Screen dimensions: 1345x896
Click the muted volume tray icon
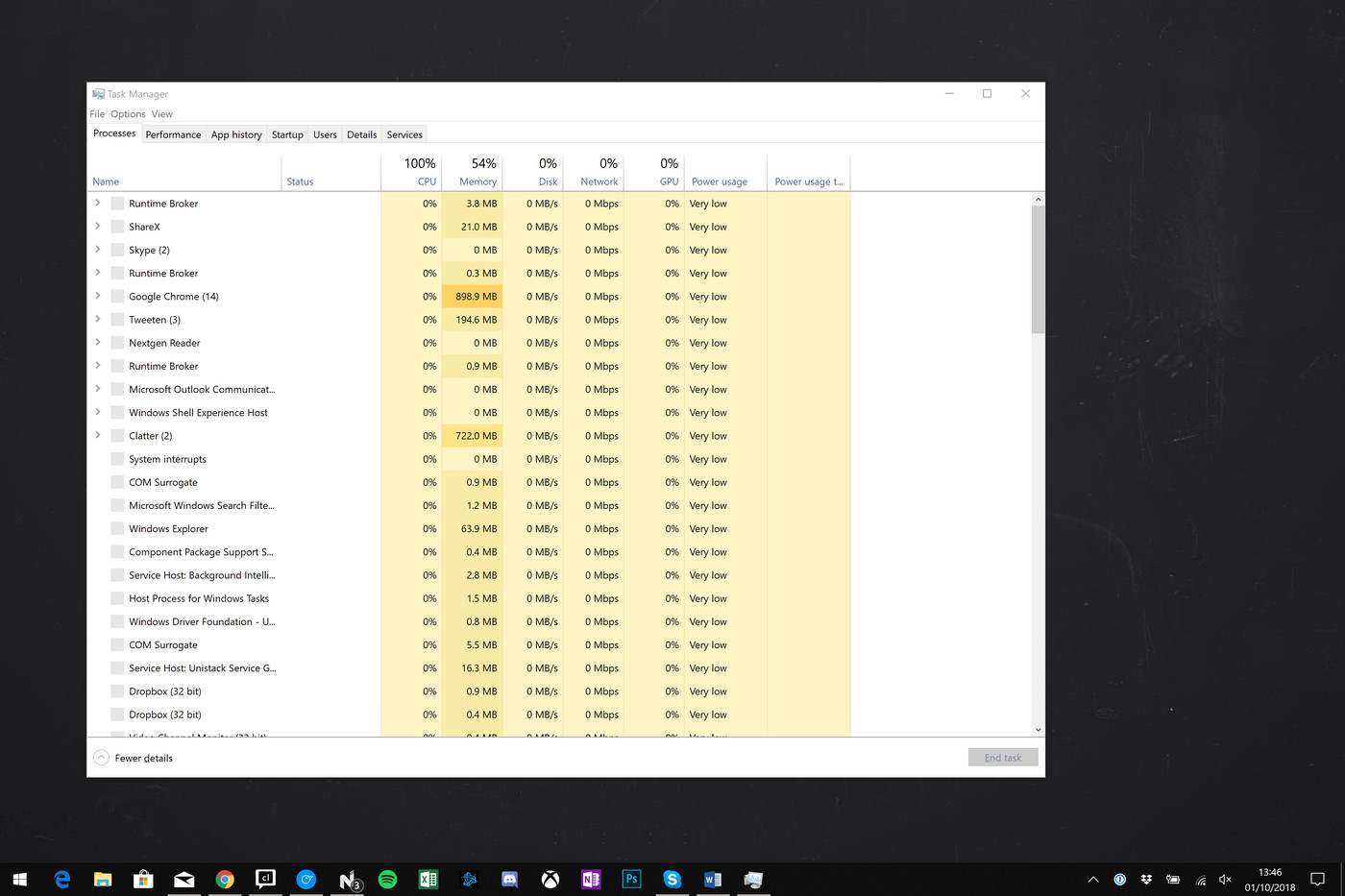point(1225,879)
